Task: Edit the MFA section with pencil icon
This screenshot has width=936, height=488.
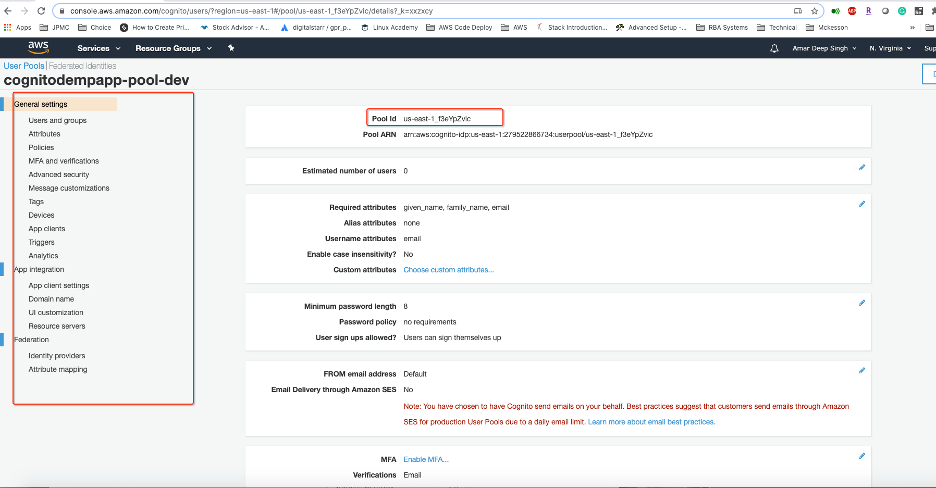Action: point(862,456)
